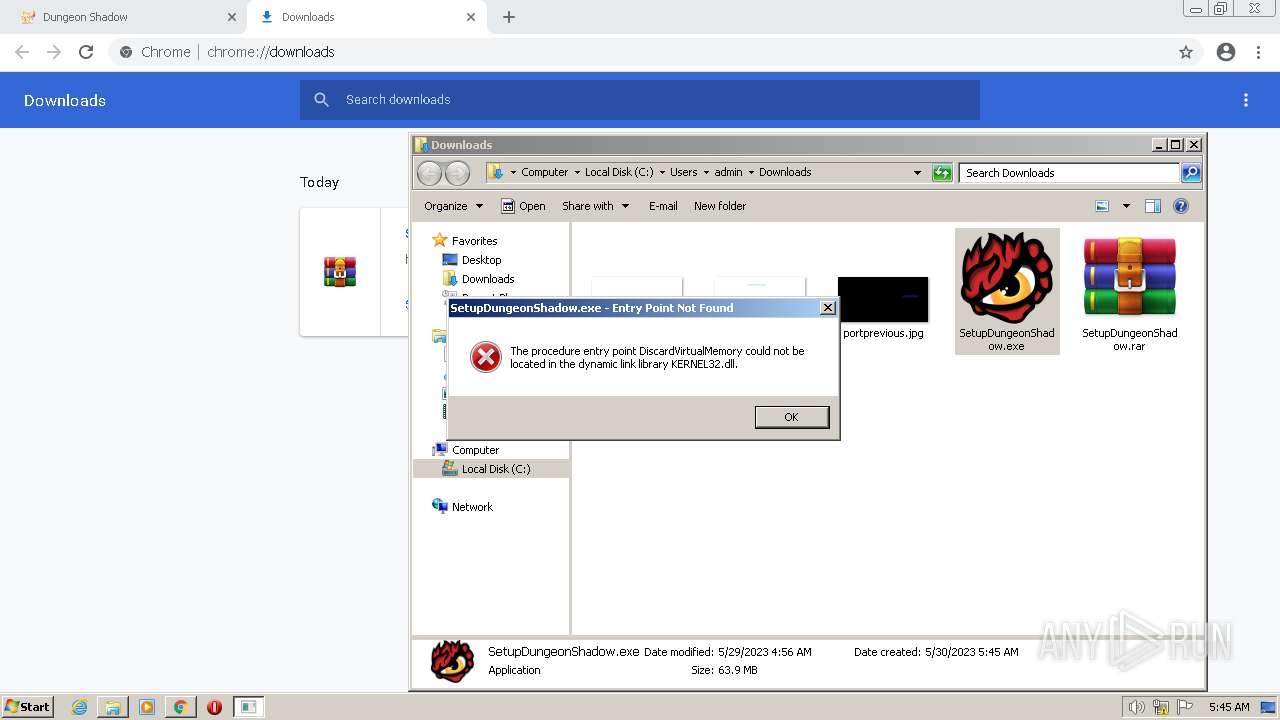Click the Explorer Back navigation button
Screen dimensions: 1280x720
pyautogui.click(x=429, y=173)
